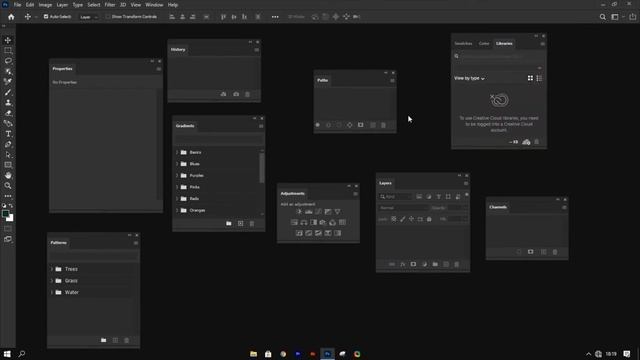Viewport: 640px width, 360px height.
Task: Open the Auto-Select Layer dropdown
Action: point(89,17)
